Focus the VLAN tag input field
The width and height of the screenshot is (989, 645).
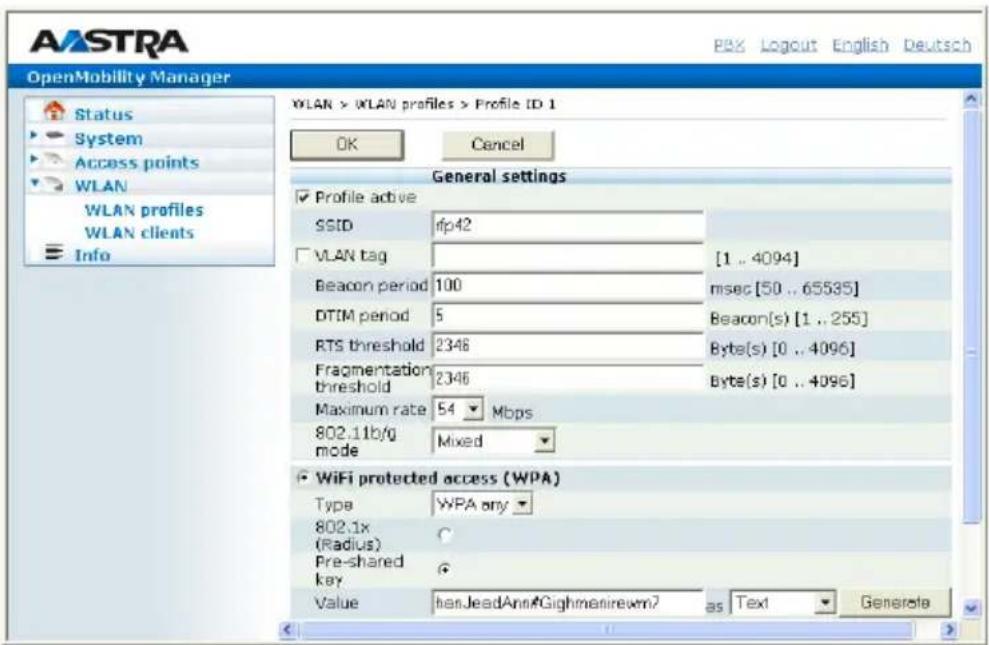568,255
